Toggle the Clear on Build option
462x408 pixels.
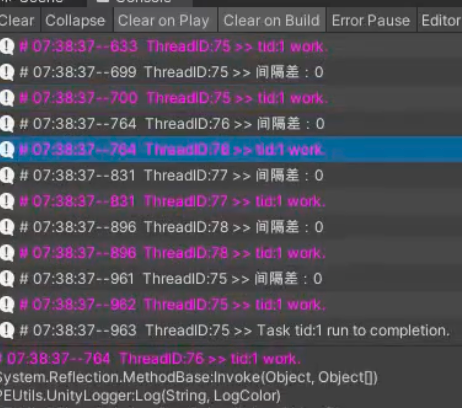pos(272,20)
